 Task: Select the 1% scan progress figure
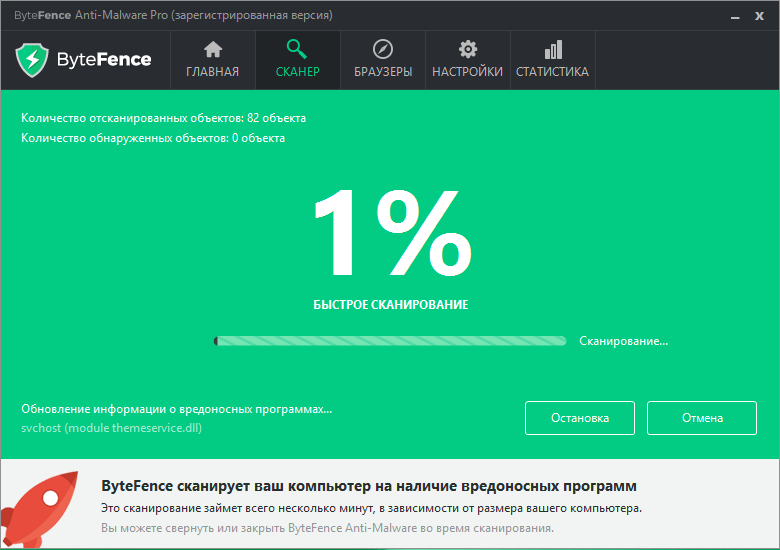(x=393, y=232)
